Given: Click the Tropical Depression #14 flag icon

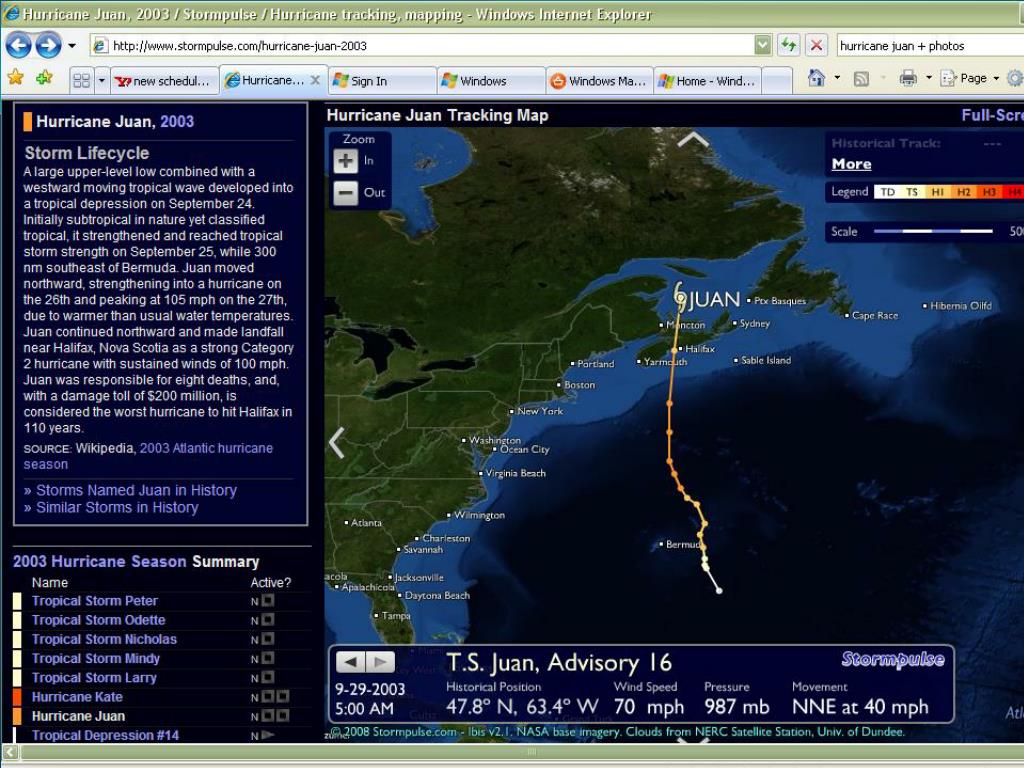Looking at the screenshot, I should [267, 735].
